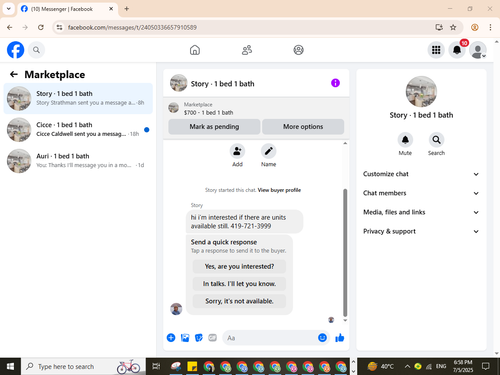Open Sticky Notes from the taskbar

(x=192, y=366)
